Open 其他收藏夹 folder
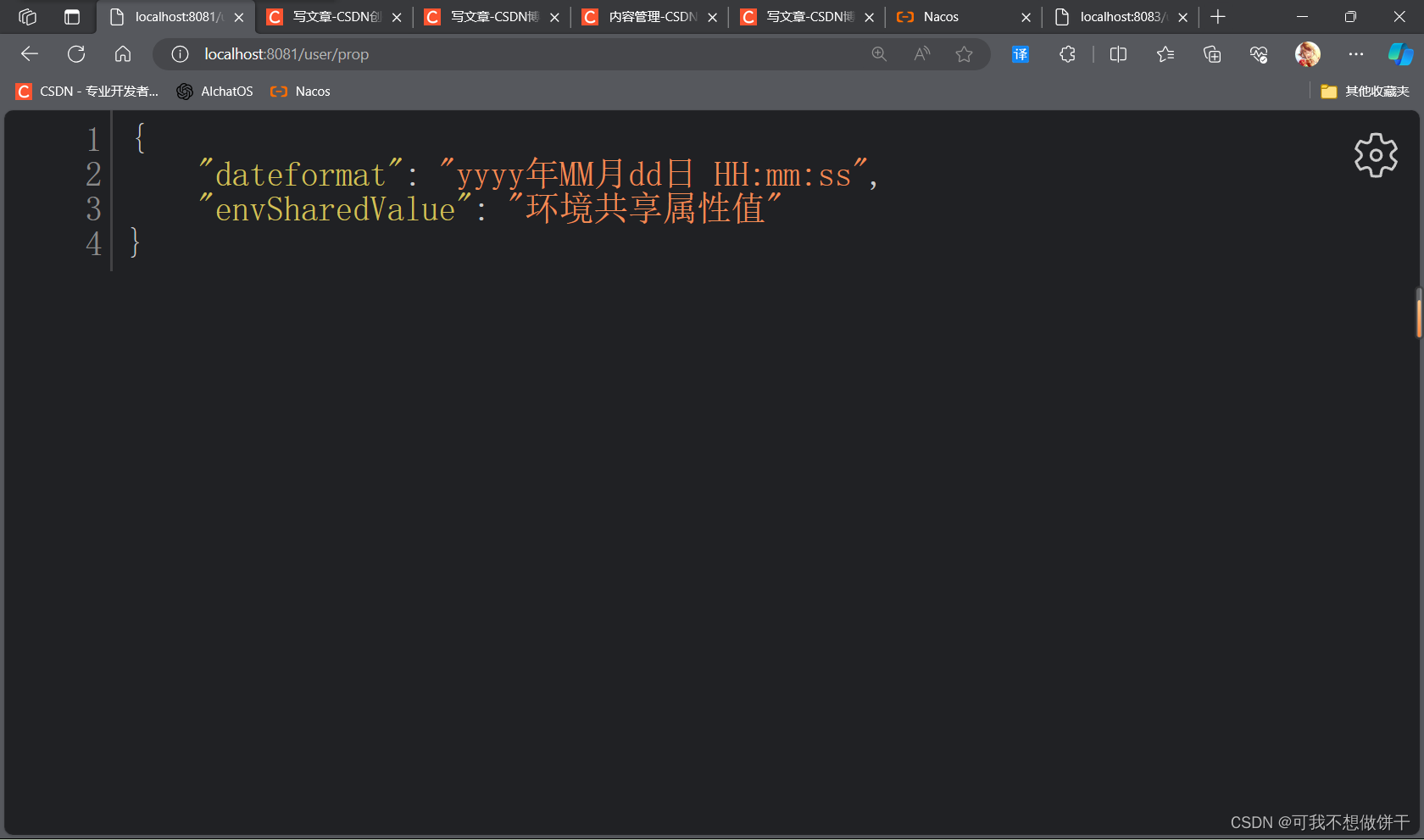The image size is (1424, 840). tap(1365, 92)
